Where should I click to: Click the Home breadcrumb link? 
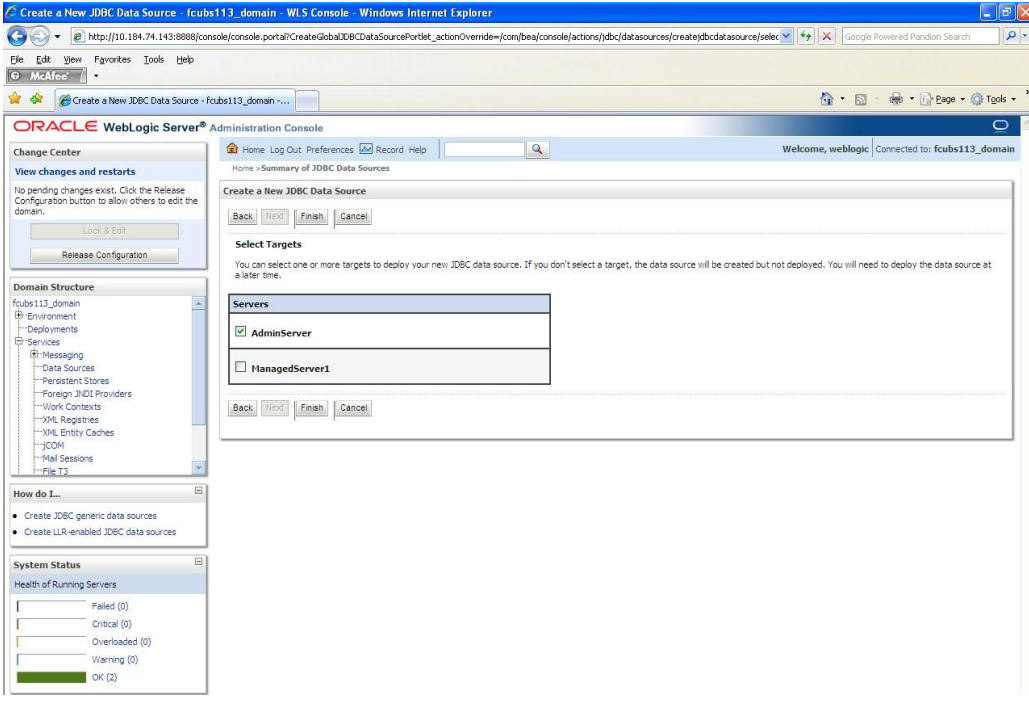click(x=242, y=168)
